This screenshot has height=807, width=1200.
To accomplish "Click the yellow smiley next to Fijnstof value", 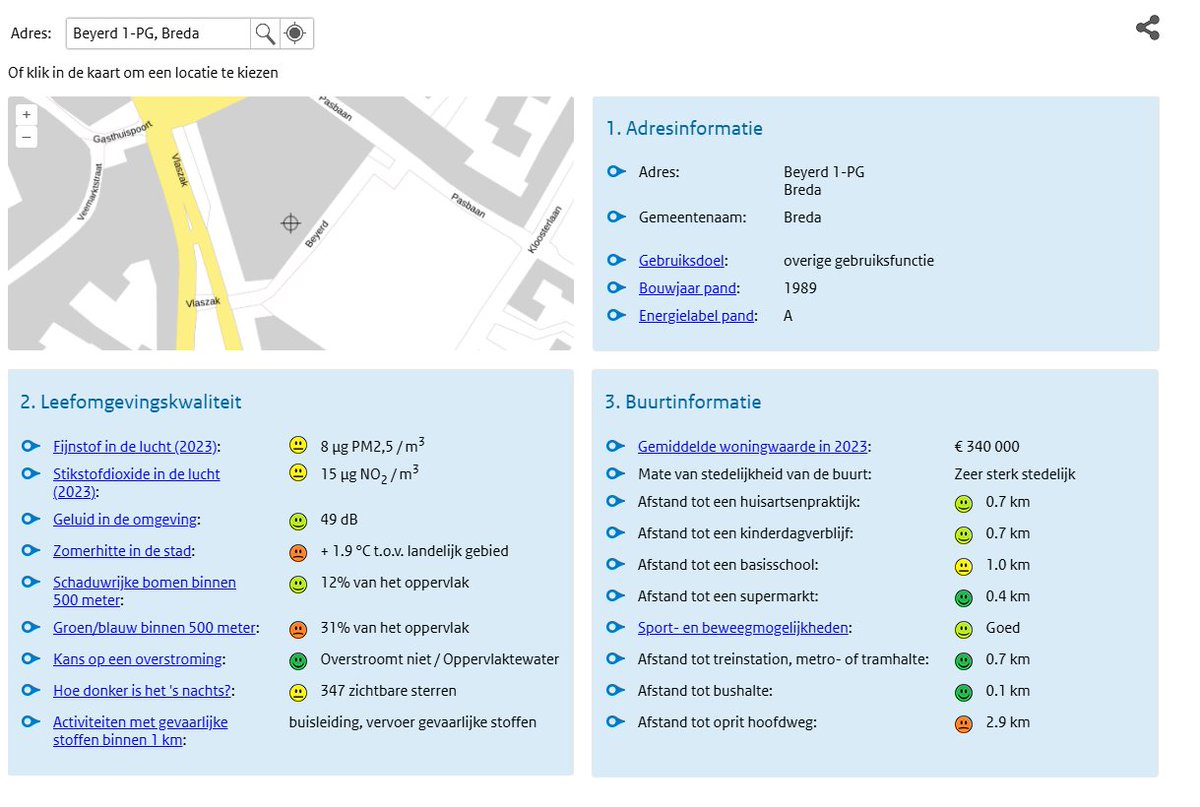I will 298,444.
